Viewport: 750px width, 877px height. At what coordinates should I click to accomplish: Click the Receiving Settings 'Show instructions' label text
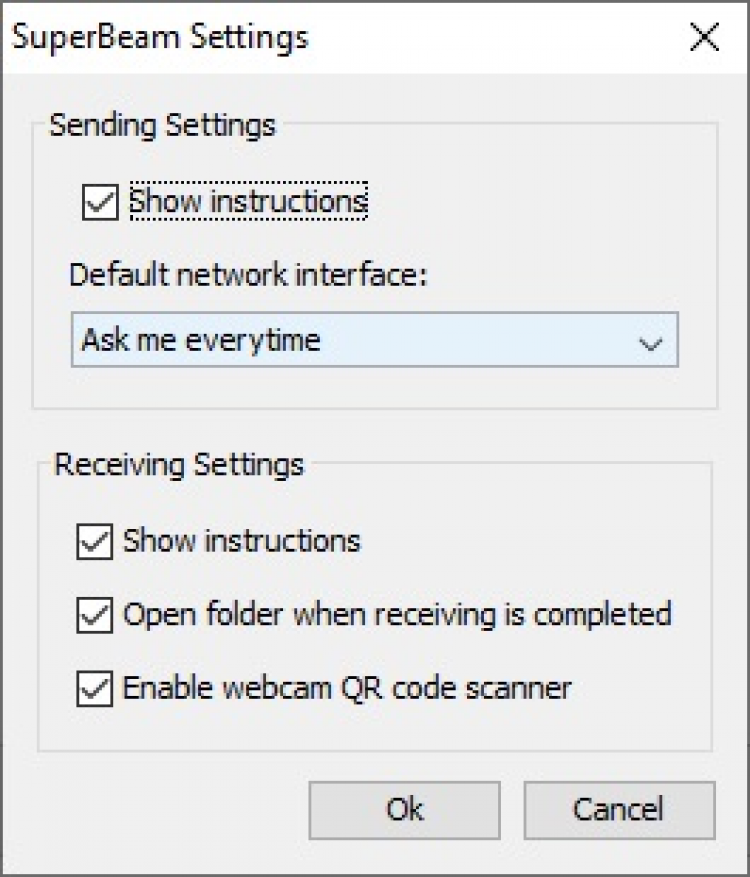click(x=241, y=542)
